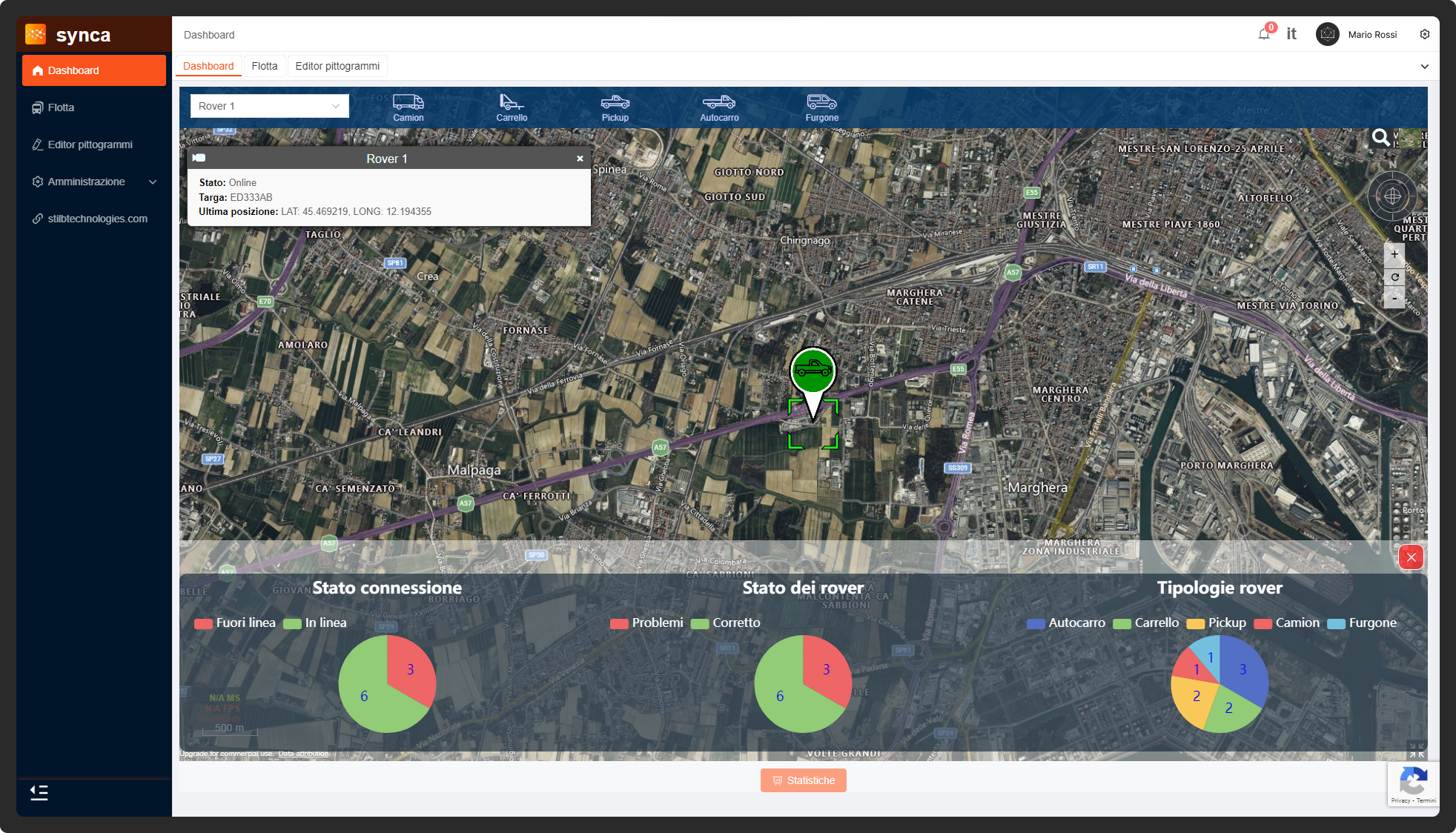
Task: Toggle In linea legend item
Action: pyautogui.click(x=315, y=623)
